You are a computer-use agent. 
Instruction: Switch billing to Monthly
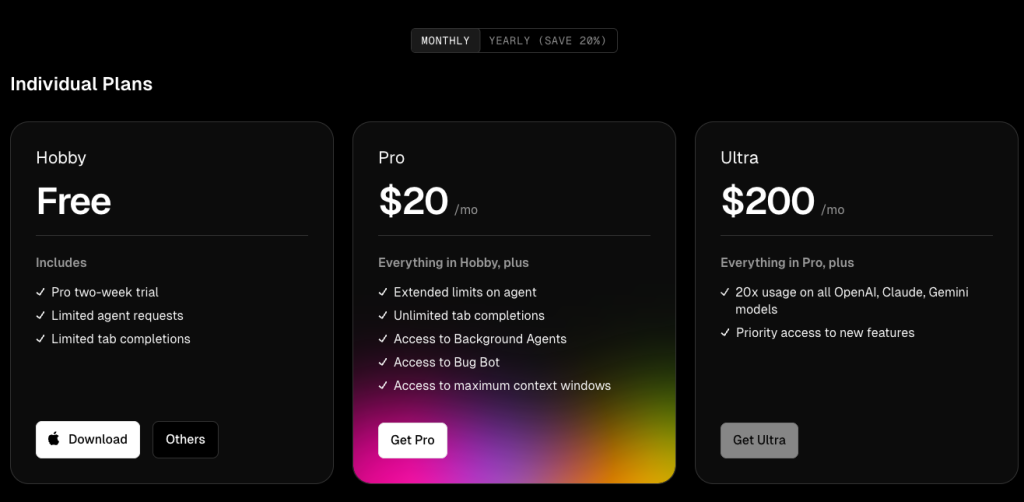click(x=445, y=40)
